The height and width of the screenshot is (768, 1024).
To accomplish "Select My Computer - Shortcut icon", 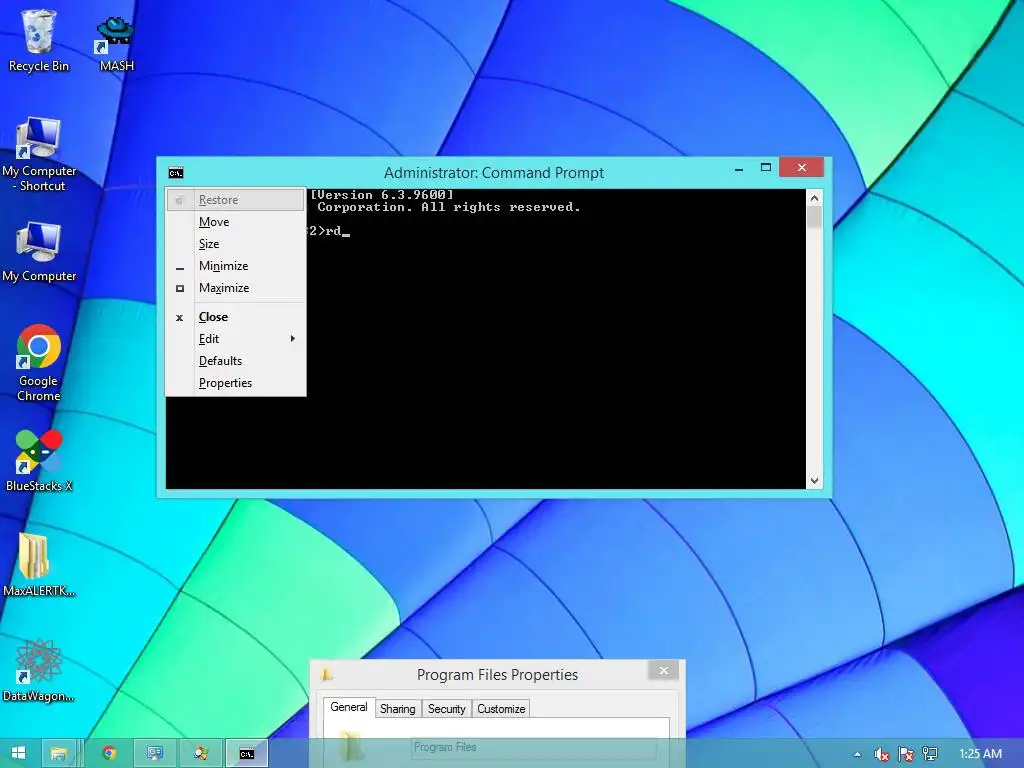I will (x=39, y=154).
